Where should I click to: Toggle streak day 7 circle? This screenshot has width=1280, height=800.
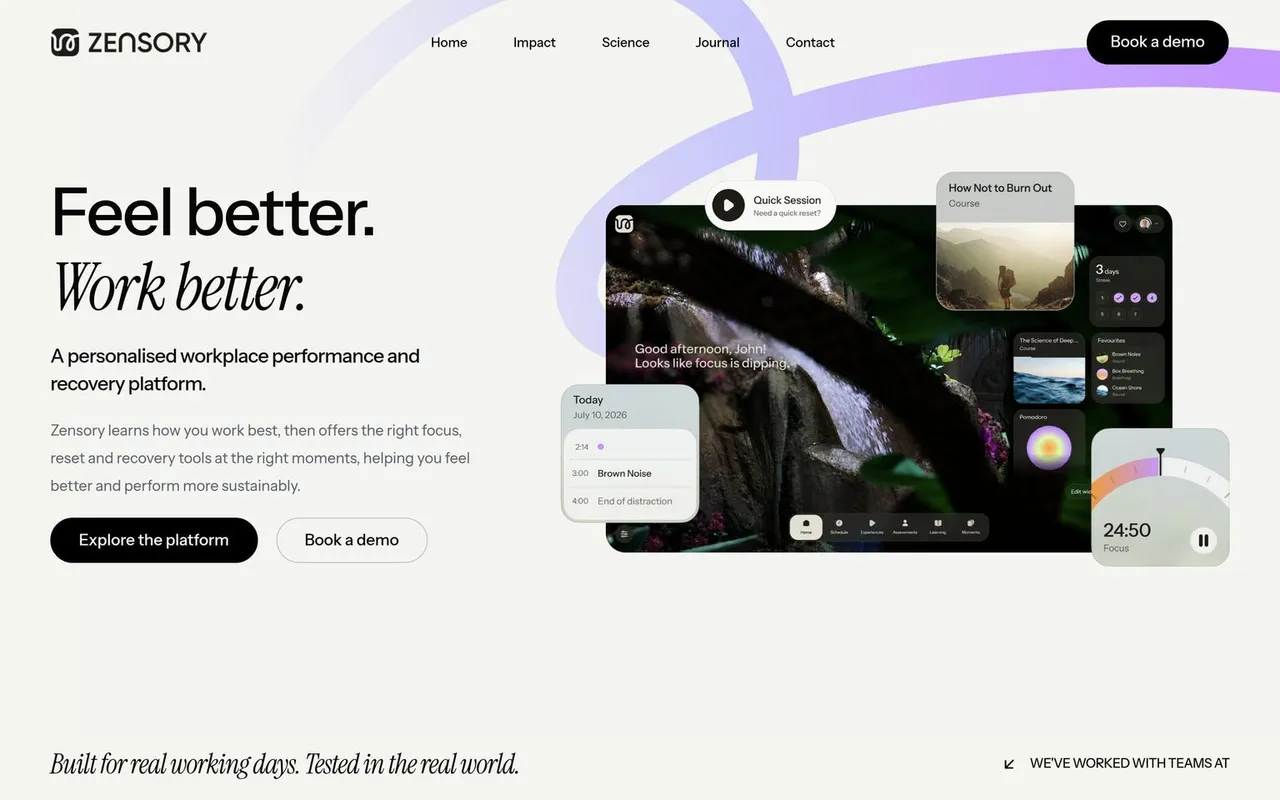[1135, 314]
